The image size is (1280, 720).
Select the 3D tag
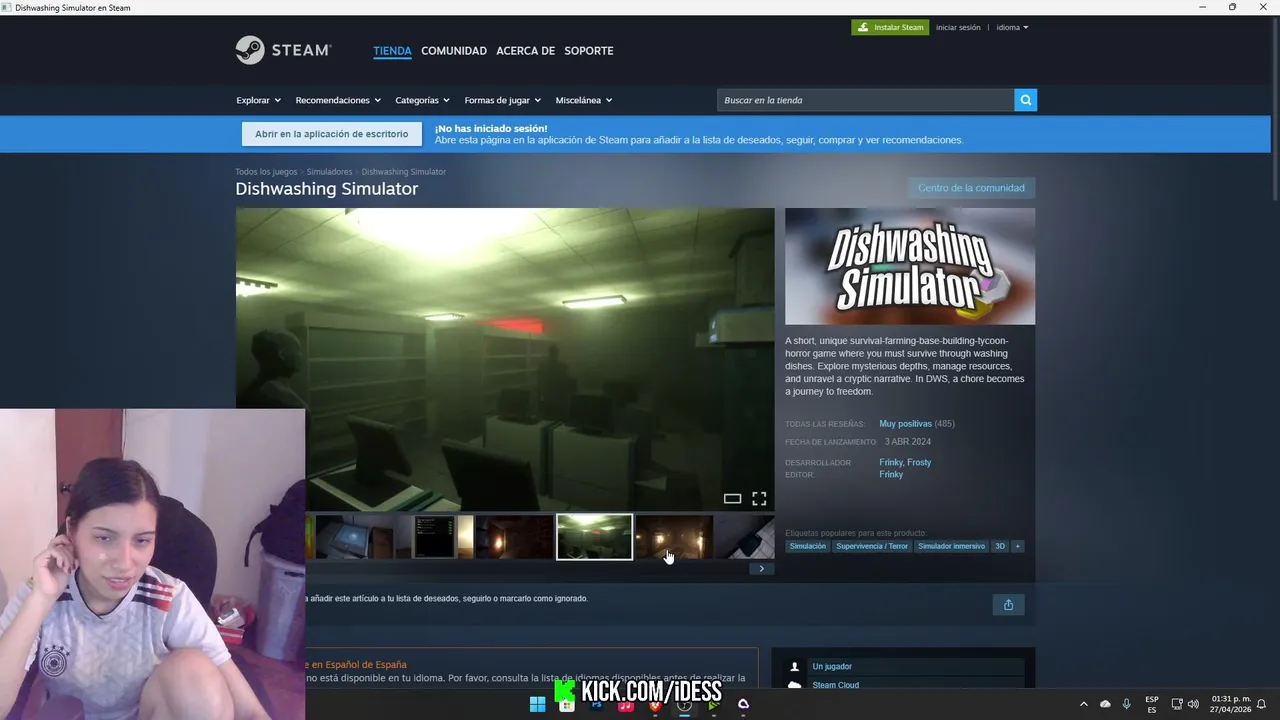[999, 546]
